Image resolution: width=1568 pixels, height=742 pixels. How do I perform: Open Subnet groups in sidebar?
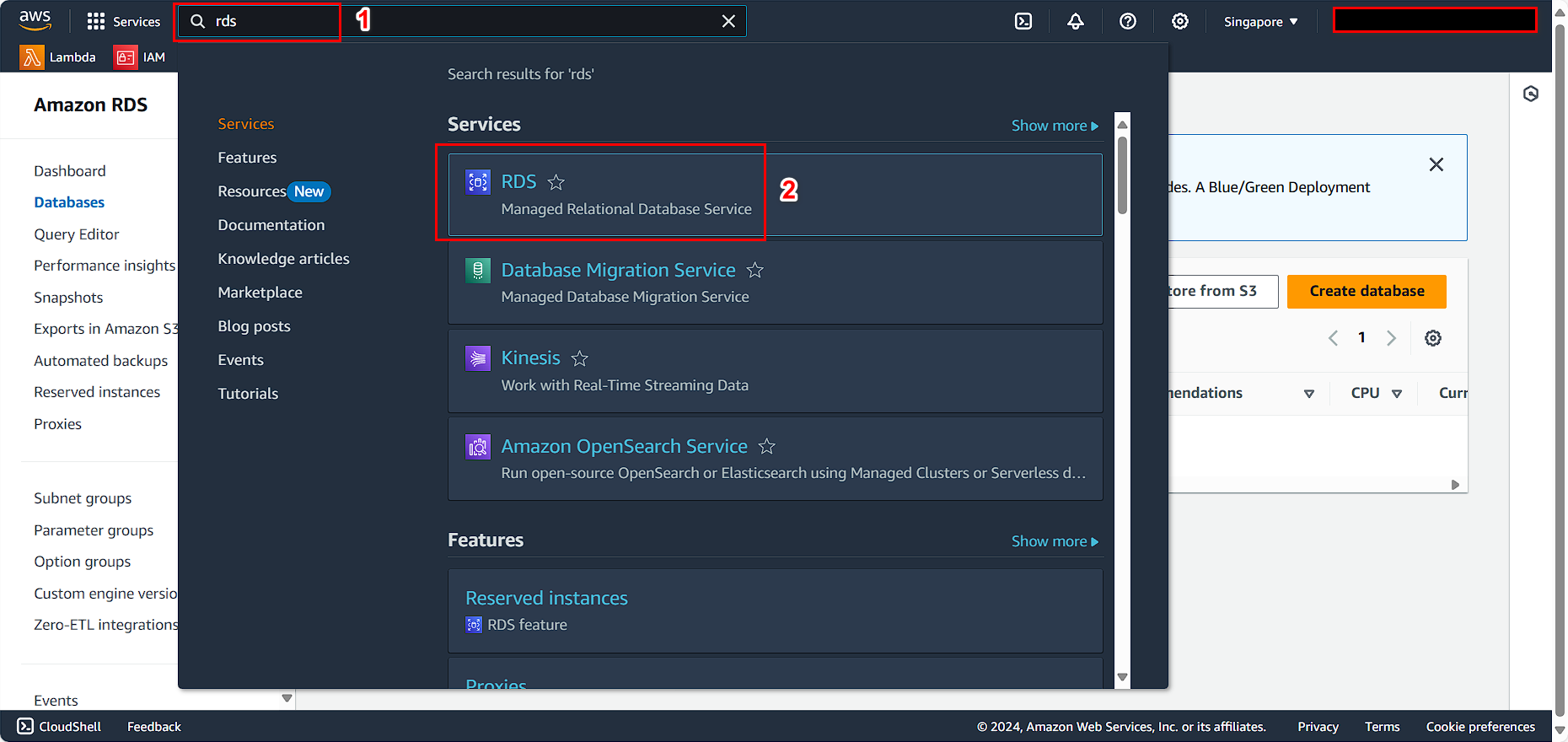point(83,498)
